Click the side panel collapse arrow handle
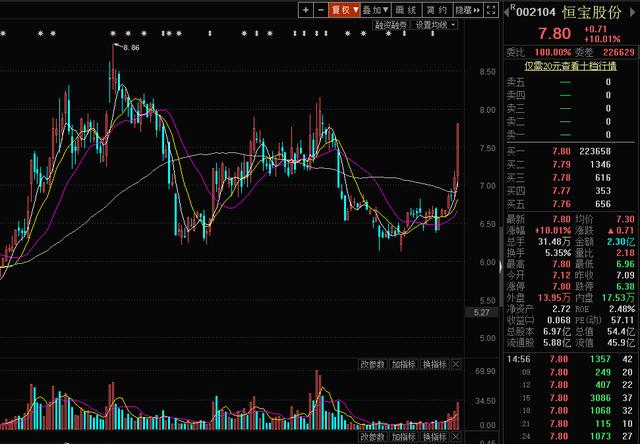Viewport: 640px width, 444px height. click(502, 267)
